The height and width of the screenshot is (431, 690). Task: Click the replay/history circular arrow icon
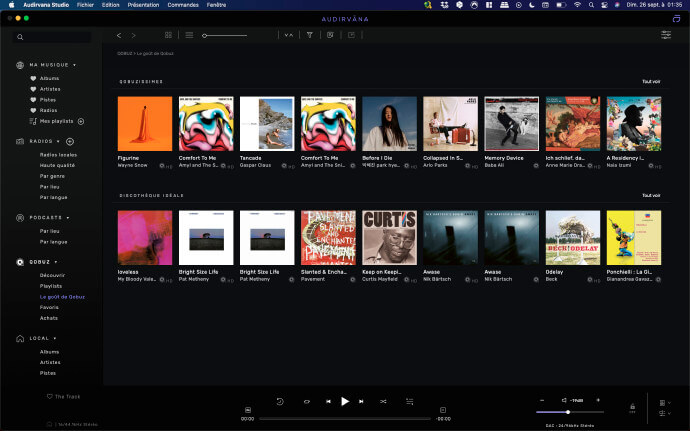pyautogui.click(x=280, y=401)
